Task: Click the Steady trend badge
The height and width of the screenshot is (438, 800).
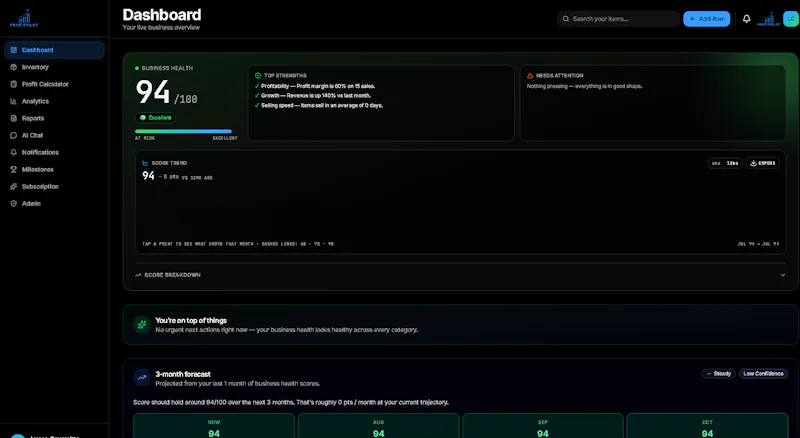Action: pos(718,374)
